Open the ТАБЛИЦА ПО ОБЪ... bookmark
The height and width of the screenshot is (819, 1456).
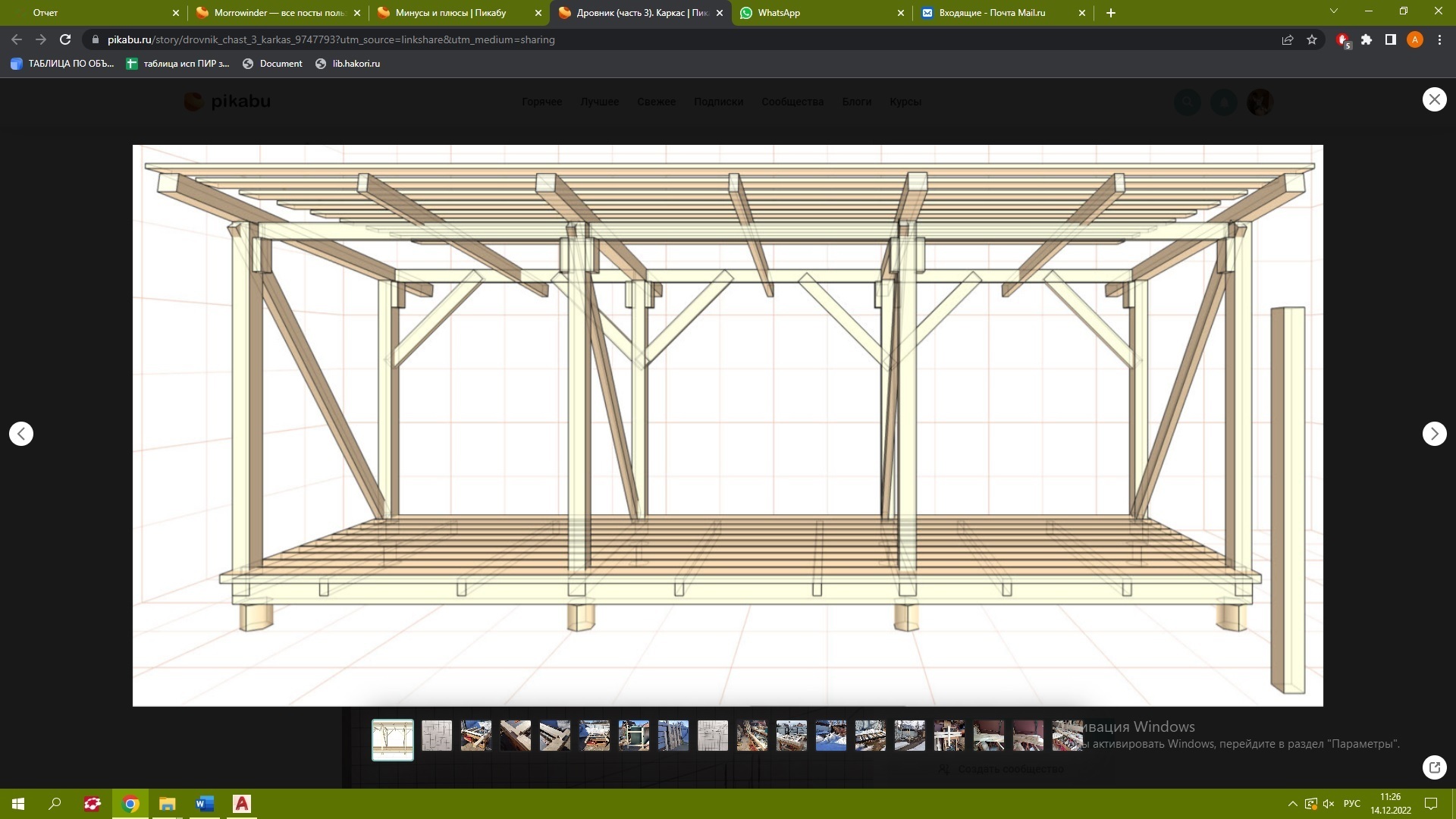coord(63,64)
